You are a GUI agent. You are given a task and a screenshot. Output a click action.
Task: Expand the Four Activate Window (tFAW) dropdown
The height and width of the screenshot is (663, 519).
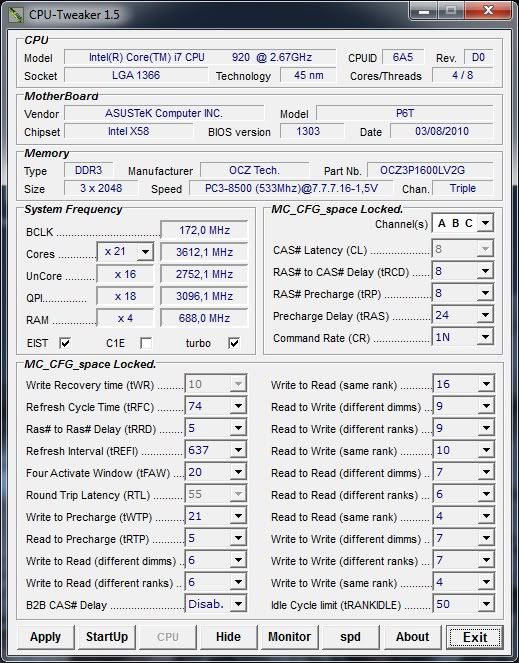point(238,472)
